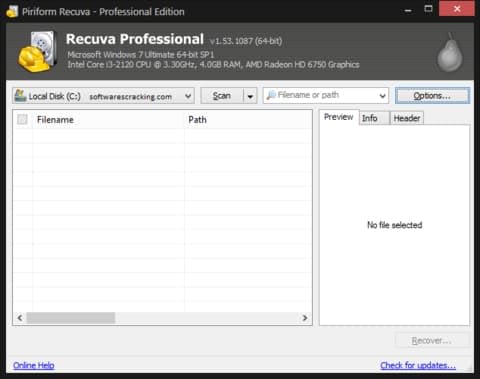The height and width of the screenshot is (379, 480).
Task: Click the 'Recuva Professional' heading text
Action: click(135, 39)
